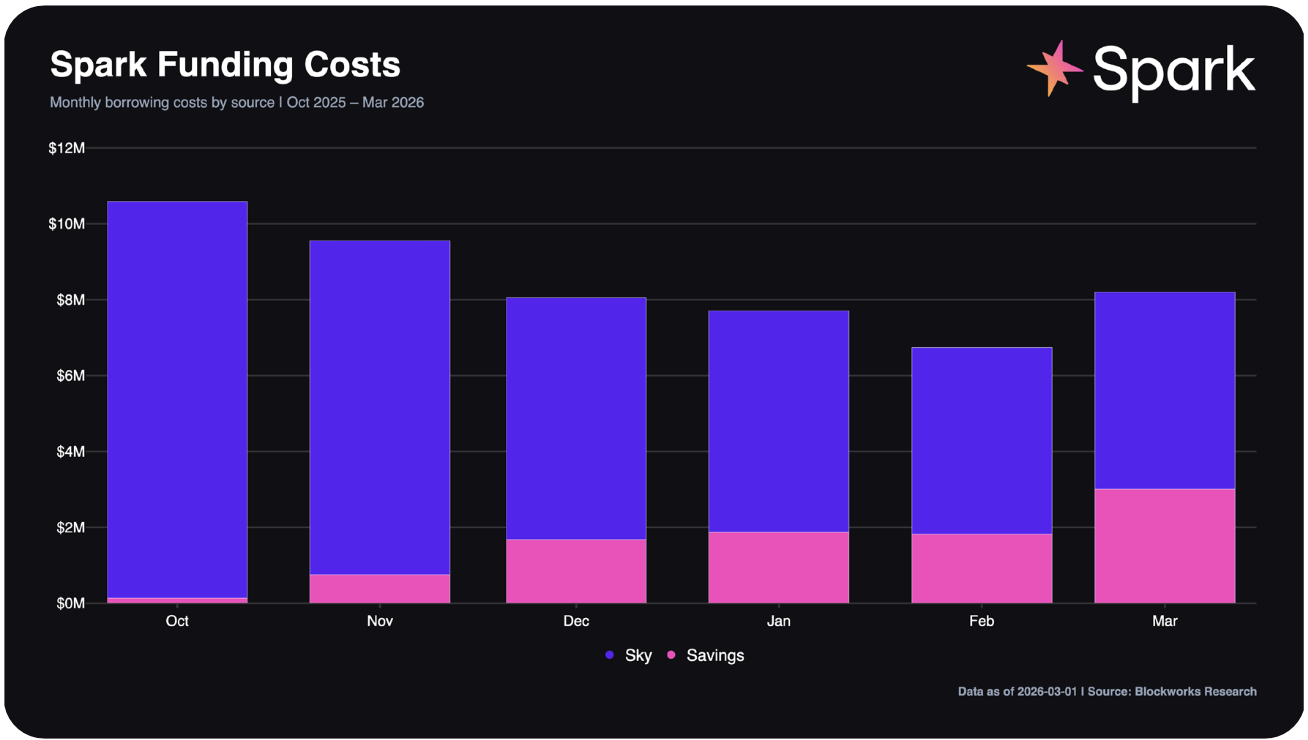Select the December Savings bar segment
The image size is (1308, 740).
(576, 571)
